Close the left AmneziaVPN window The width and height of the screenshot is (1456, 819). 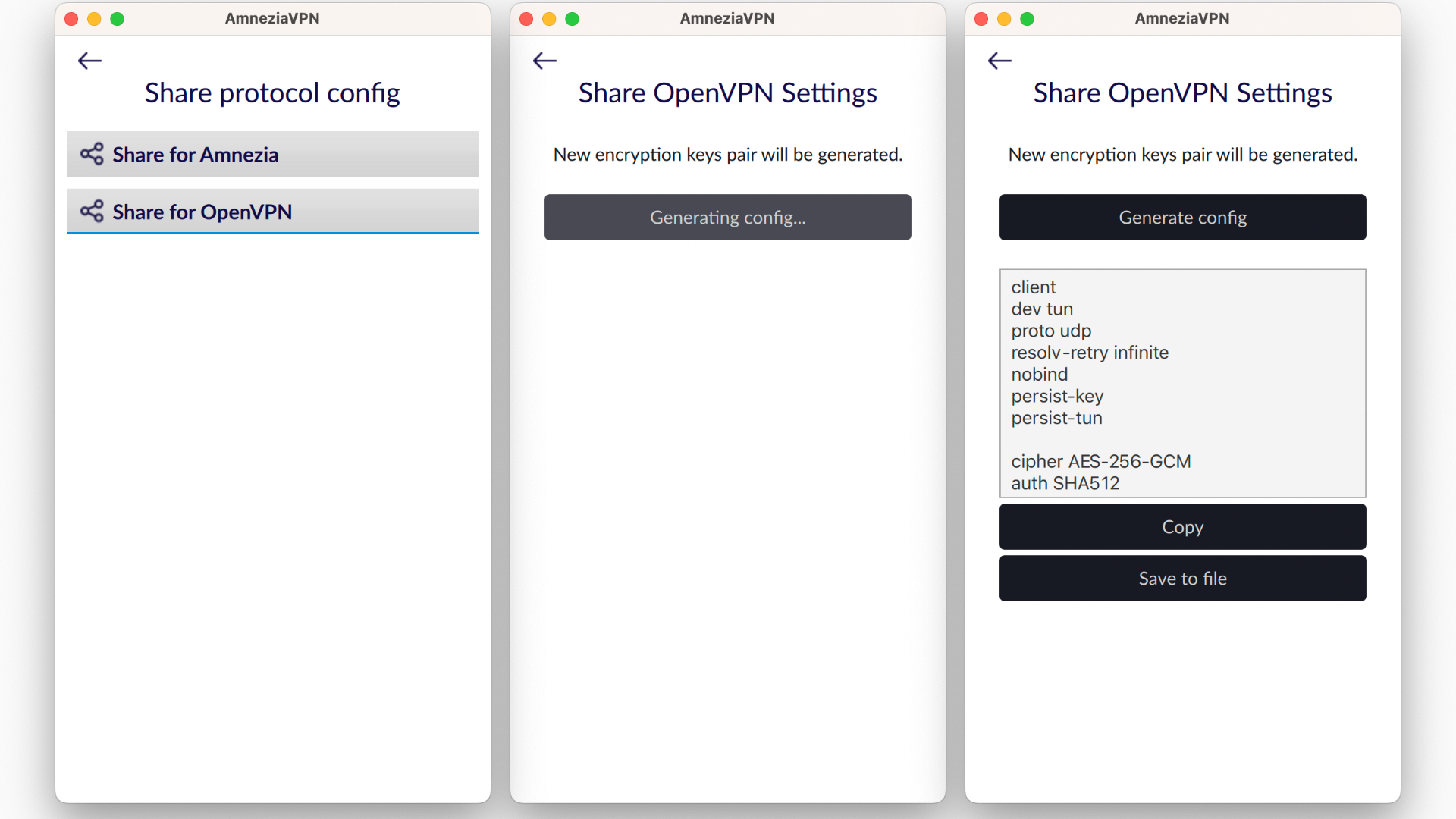72,19
